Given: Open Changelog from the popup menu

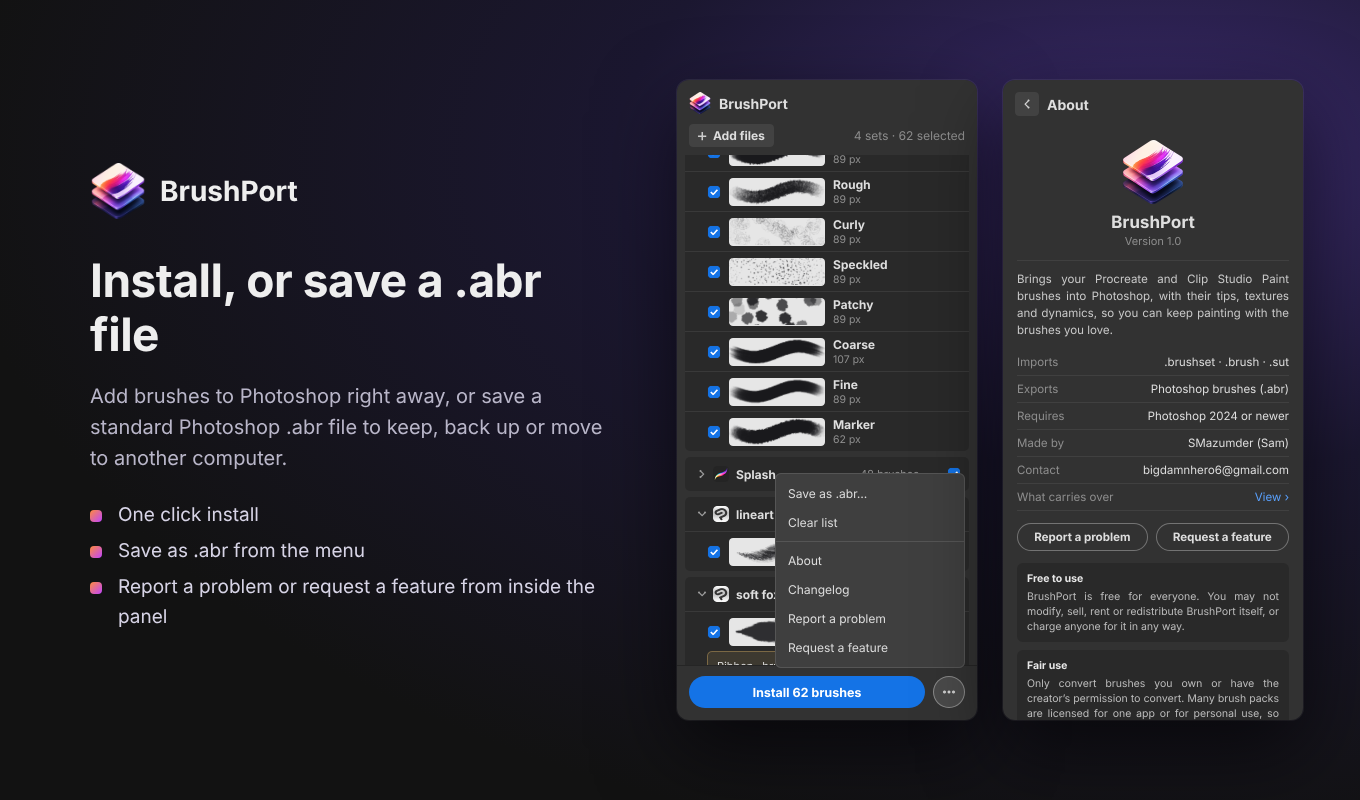Looking at the screenshot, I should click(x=869, y=590).
